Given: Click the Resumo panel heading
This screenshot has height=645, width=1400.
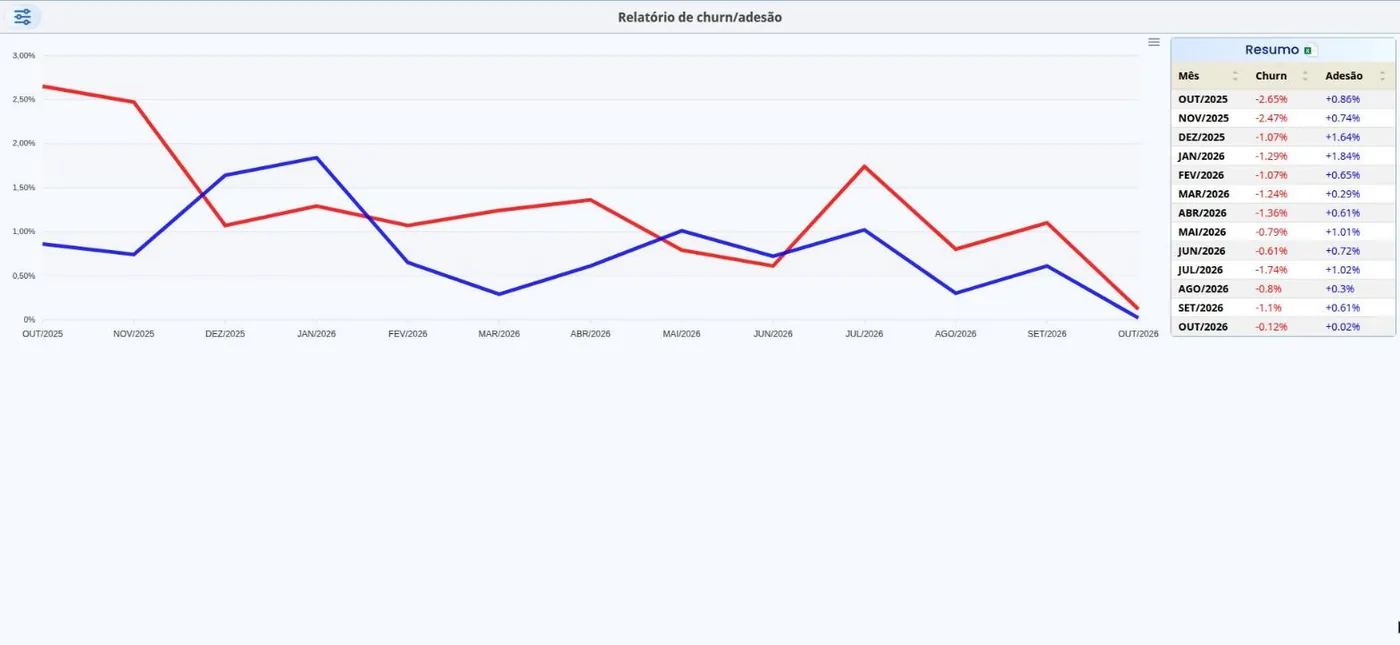Looking at the screenshot, I should point(1272,49).
